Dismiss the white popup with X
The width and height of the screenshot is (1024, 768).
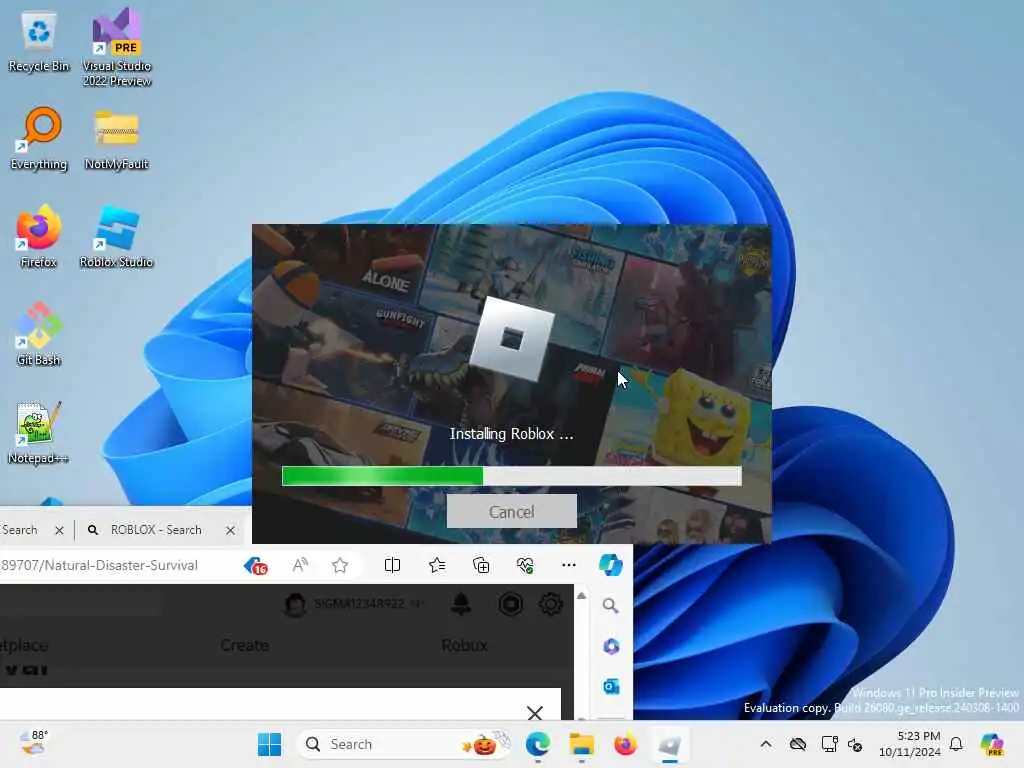[x=535, y=712]
